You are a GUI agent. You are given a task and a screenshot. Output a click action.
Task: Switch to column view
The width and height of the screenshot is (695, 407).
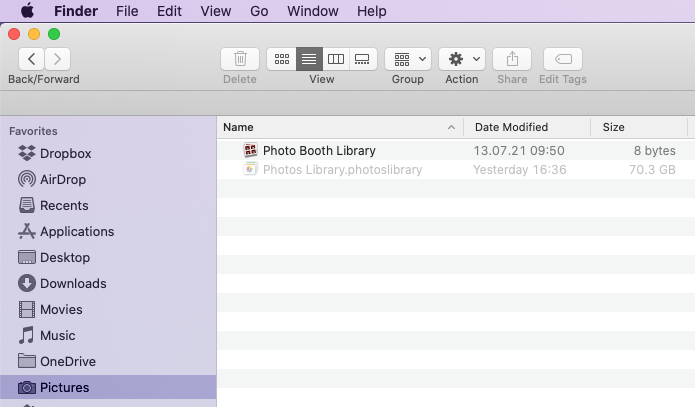336,59
